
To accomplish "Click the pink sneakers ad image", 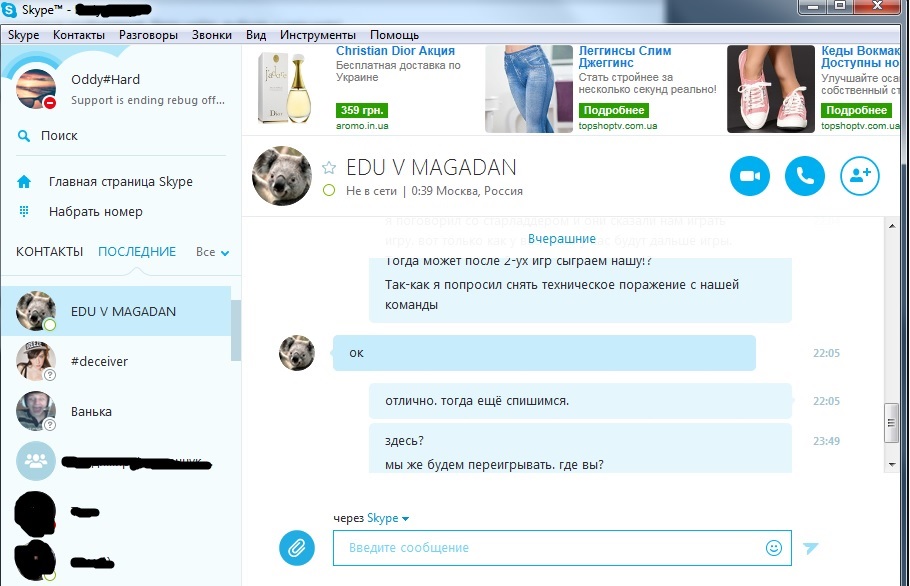I will [771, 89].
